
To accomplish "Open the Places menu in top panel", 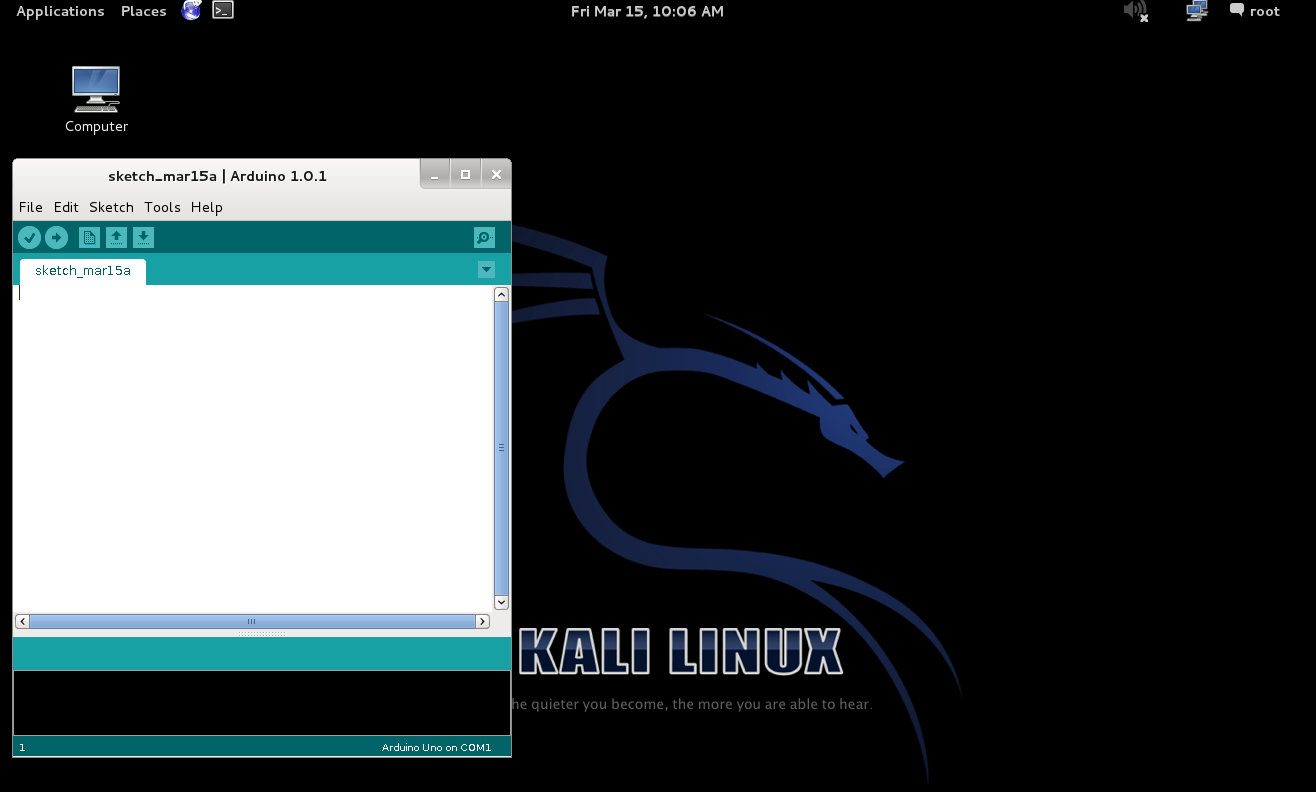I will coord(143,11).
